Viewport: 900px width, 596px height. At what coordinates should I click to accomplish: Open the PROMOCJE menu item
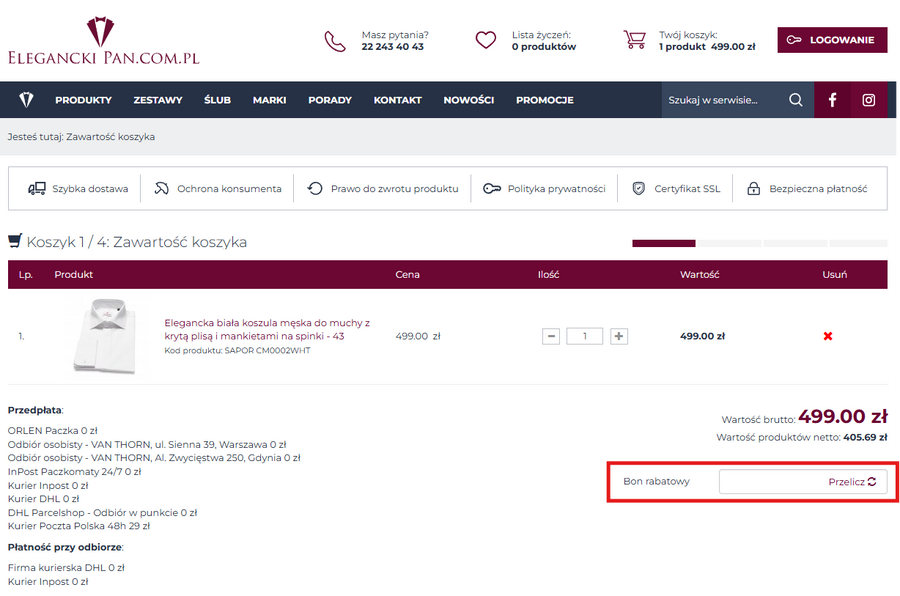pos(544,100)
